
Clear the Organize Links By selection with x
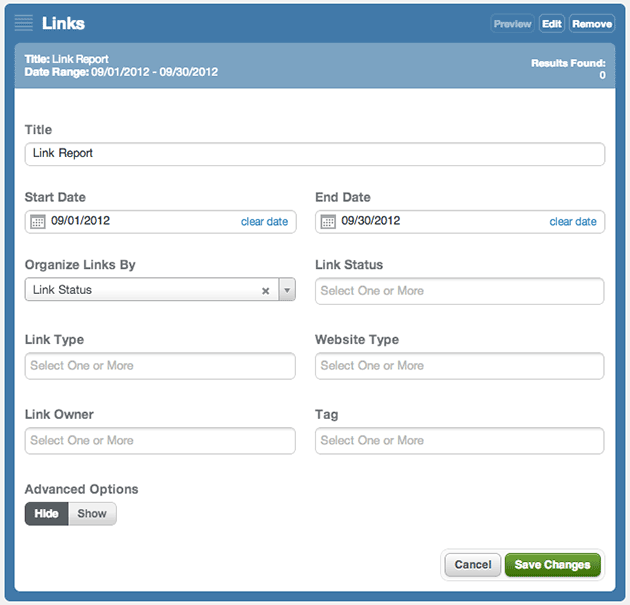pyautogui.click(x=266, y=290)
